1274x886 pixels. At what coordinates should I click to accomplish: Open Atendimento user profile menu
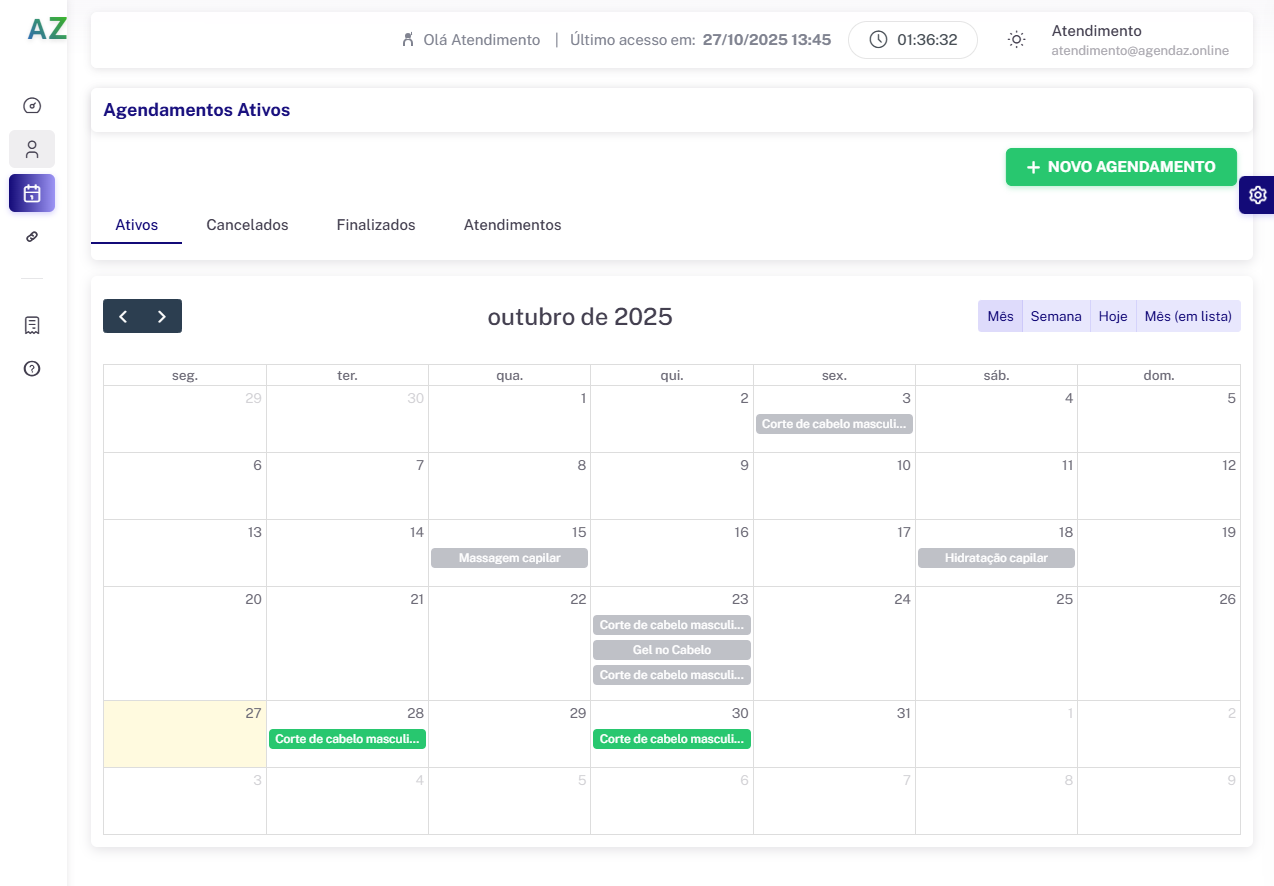1139,40
